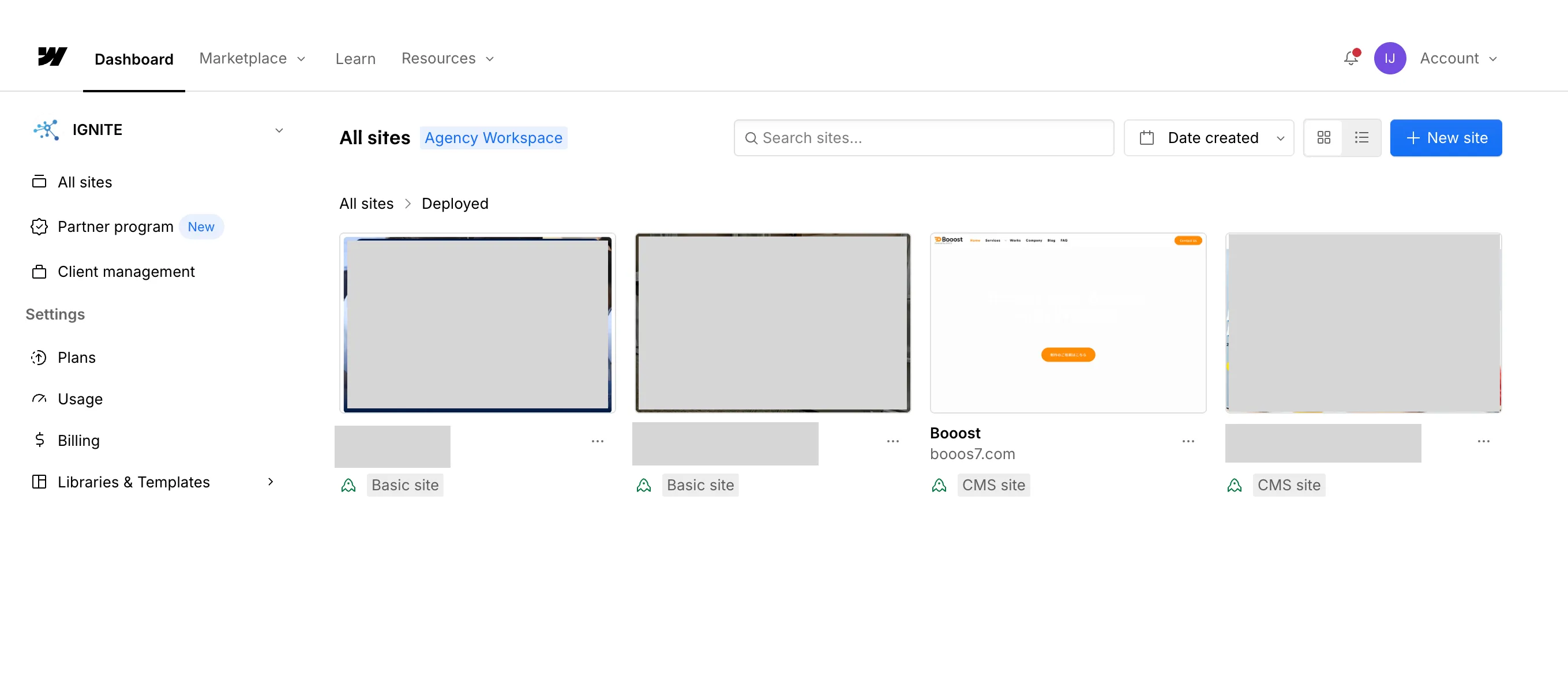This screenshot has height=676, width=1568.
Task: Click the CMS site tag on last card
Action: click(1289, 485)
